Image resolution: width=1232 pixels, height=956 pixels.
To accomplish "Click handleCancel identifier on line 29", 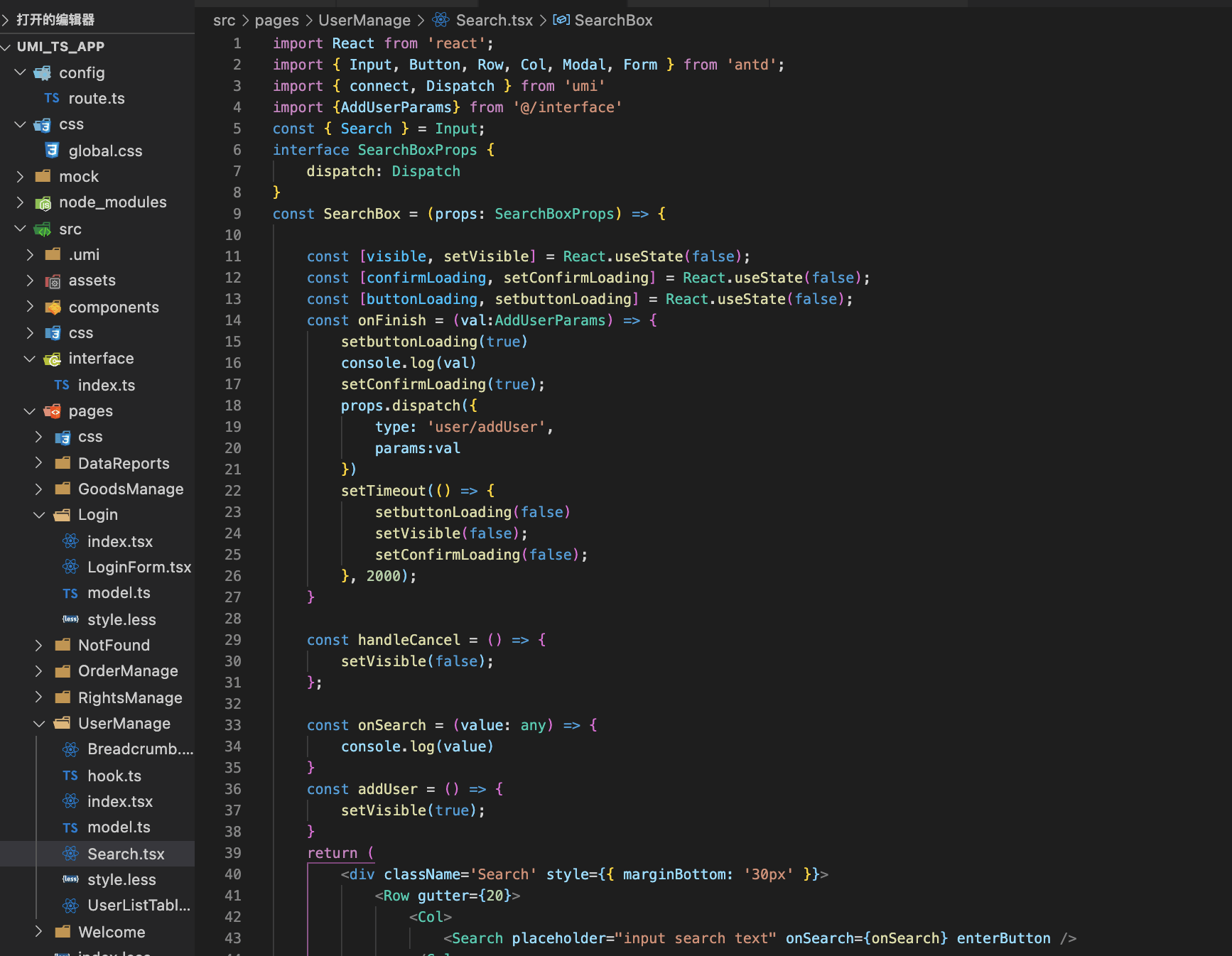I will click(409, 640).
